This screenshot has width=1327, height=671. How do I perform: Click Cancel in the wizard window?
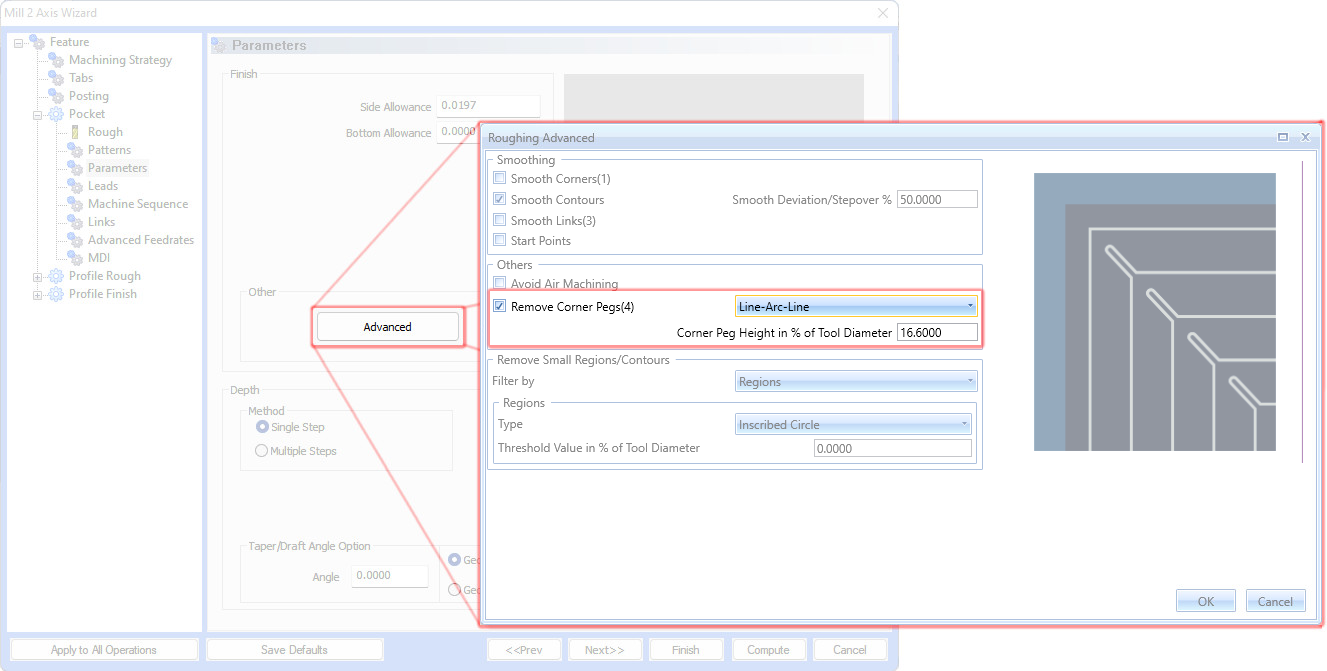850,650
